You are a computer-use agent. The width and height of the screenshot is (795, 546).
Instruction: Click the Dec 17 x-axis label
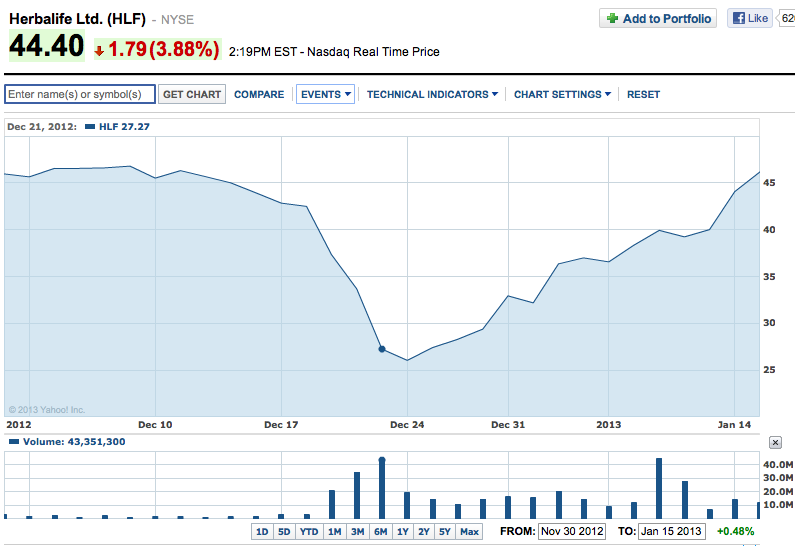281,425
